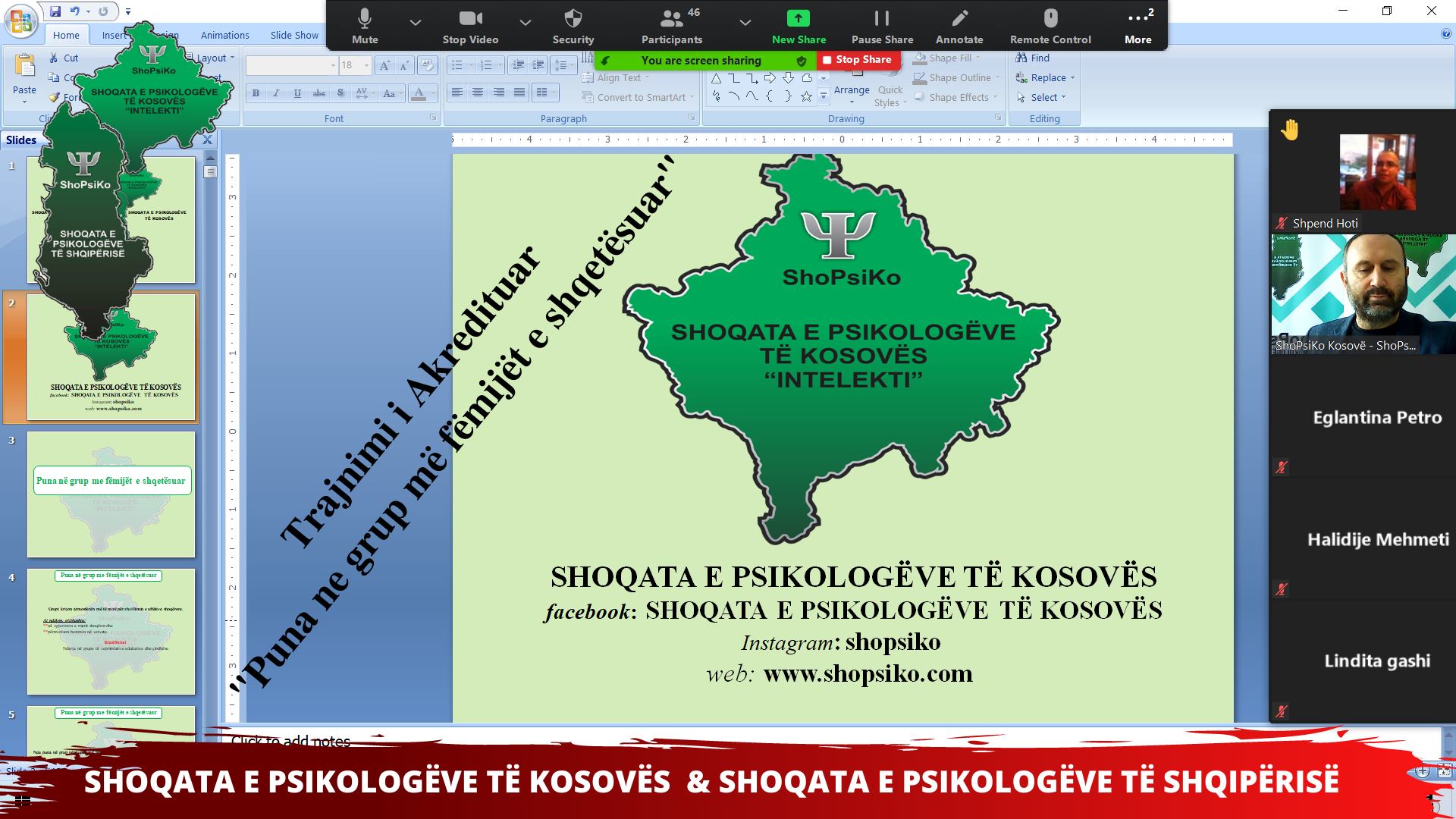
Task: Open the Shape Effects menu
Action: (955, 97)
